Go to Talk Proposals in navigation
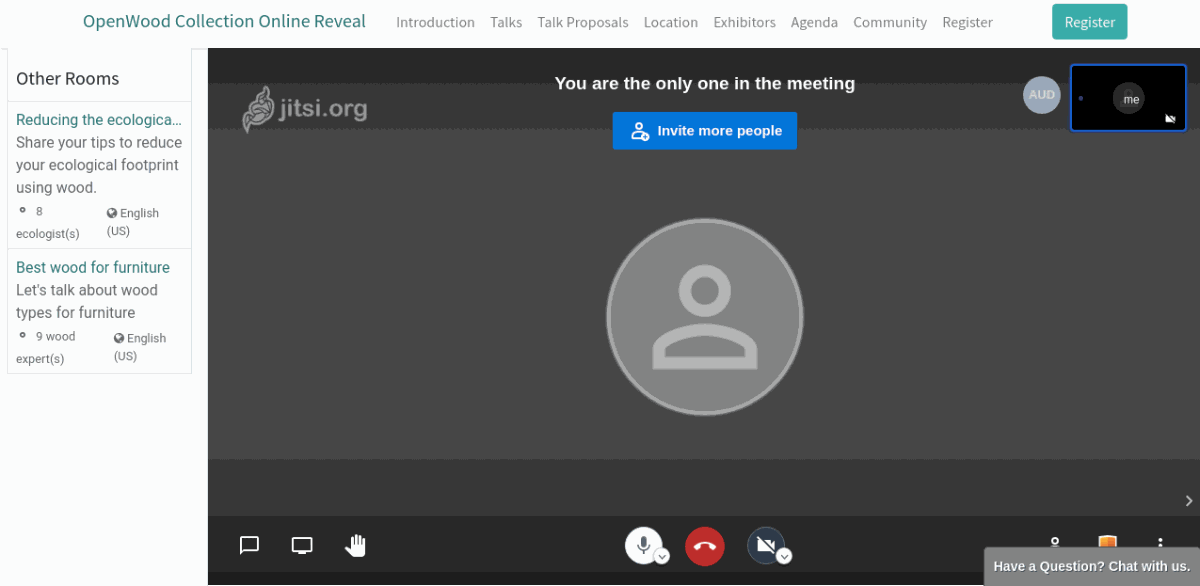Image resolution: width=1200 pixels, height=586 pixels. tap(582, 22)
